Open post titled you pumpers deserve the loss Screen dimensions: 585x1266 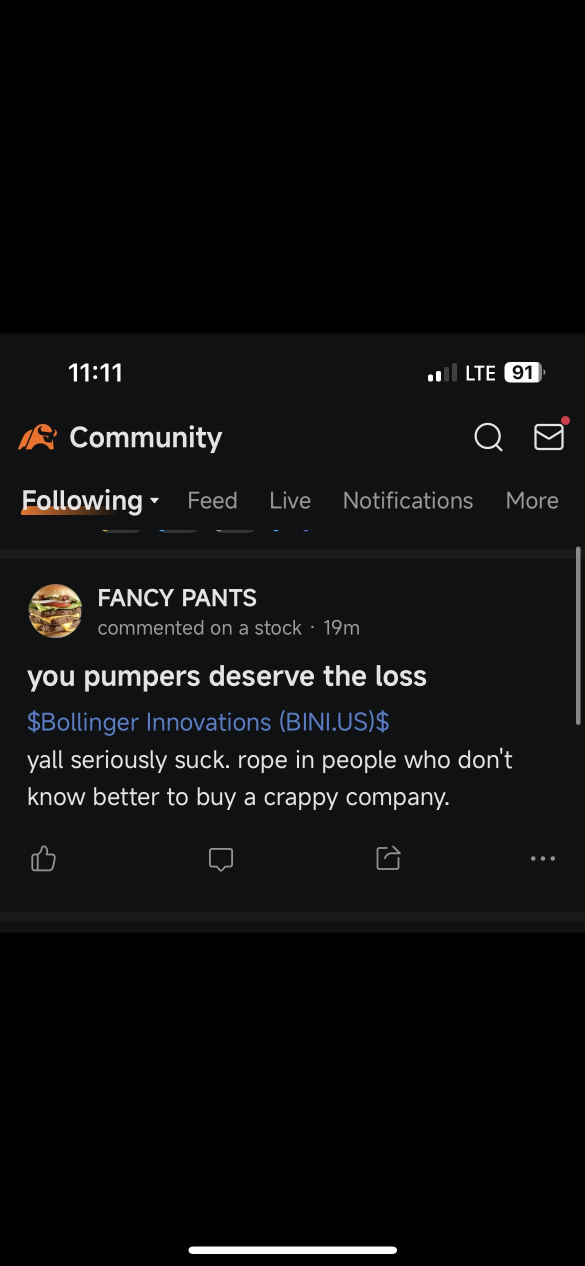click(227, 676)
